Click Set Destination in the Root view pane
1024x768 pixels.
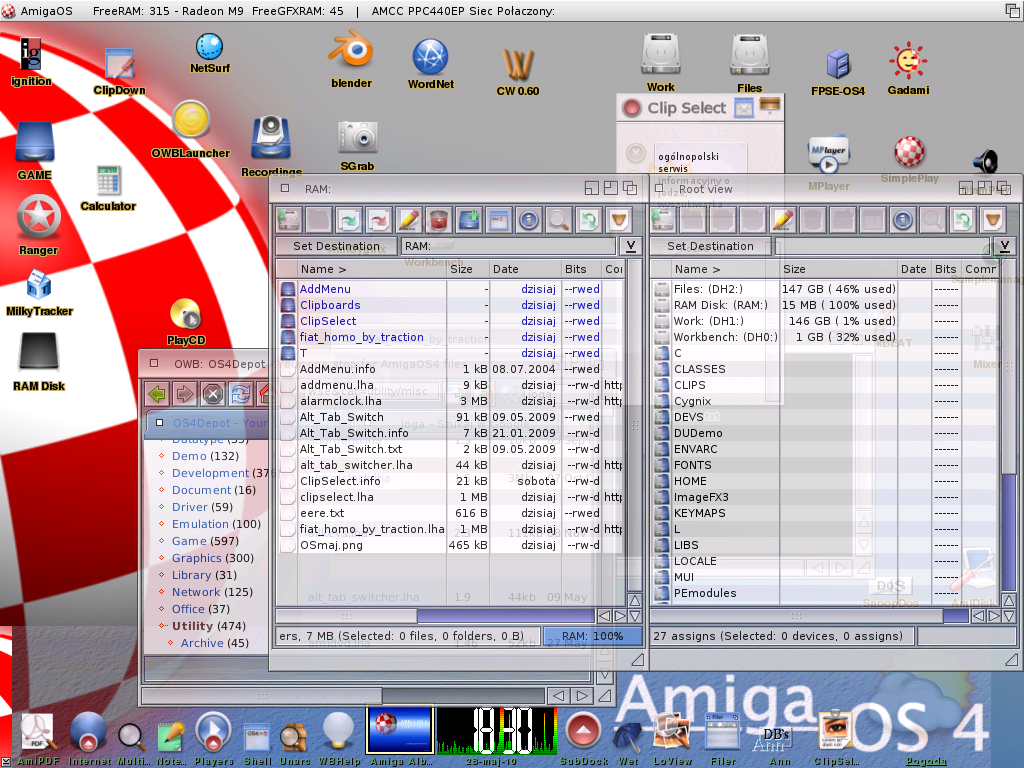[710, 246]
